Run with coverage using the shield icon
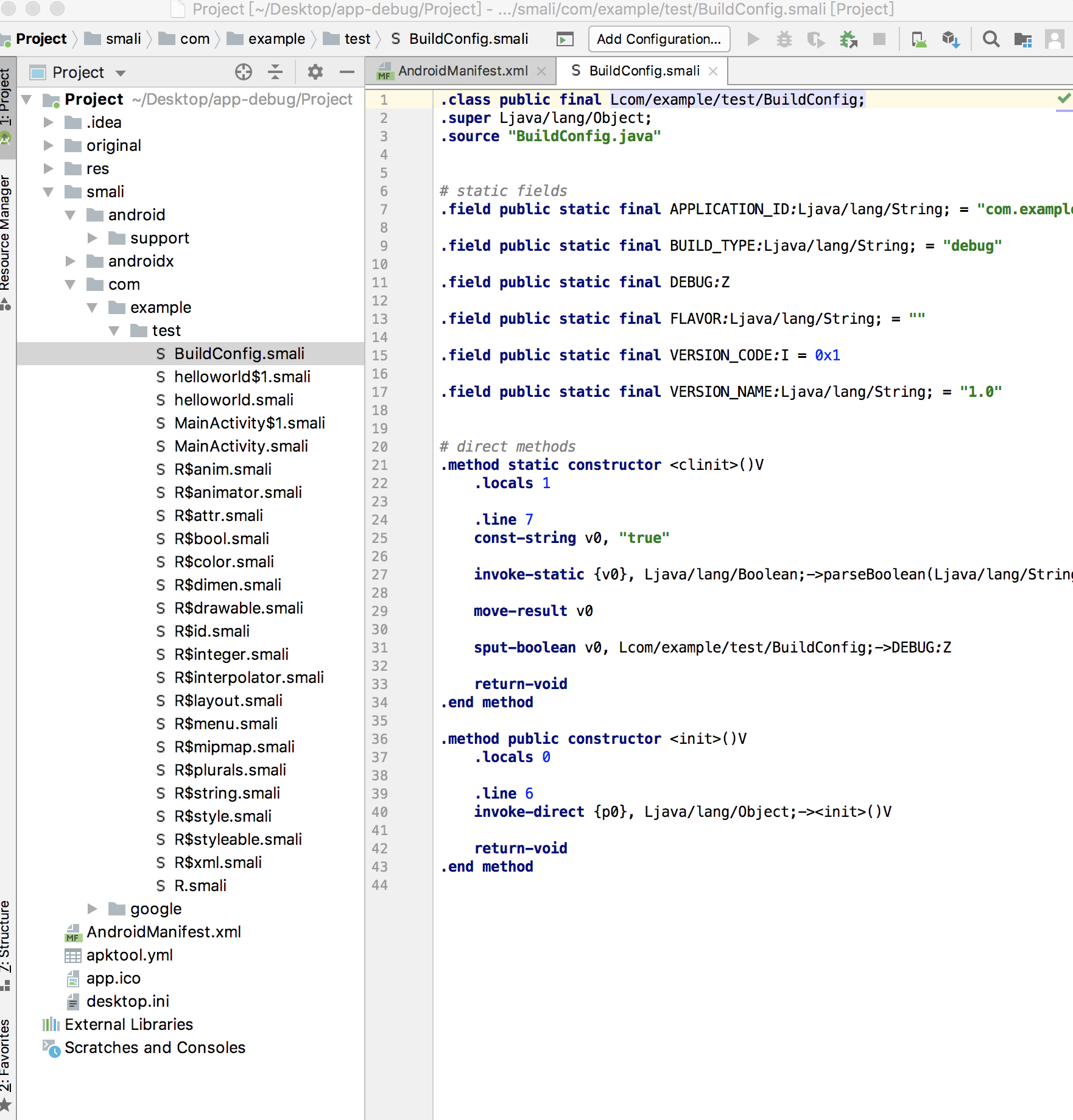The height and width of the screenshot is (1120, 1073). (x=816, y=38)
